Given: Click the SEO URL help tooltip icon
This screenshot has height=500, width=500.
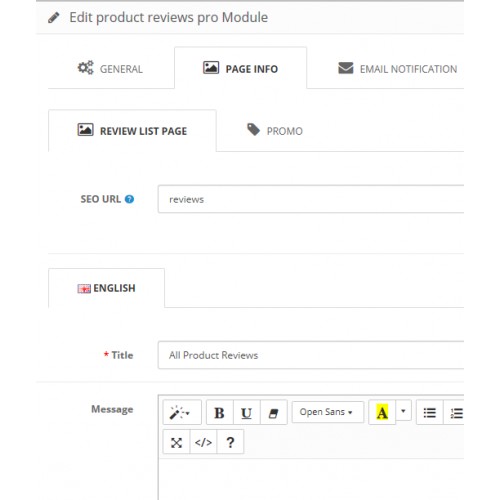Looking at the screenshot, I should (x=129, y=199).
